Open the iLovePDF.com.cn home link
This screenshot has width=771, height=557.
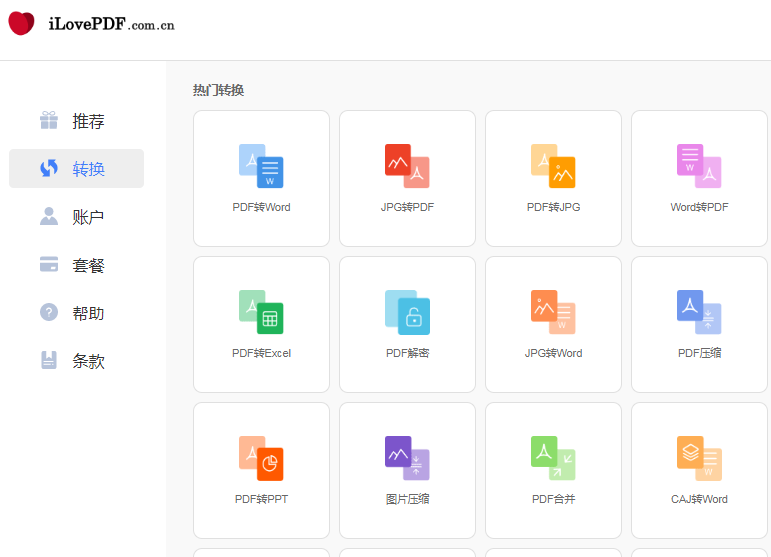pos(112,24)
